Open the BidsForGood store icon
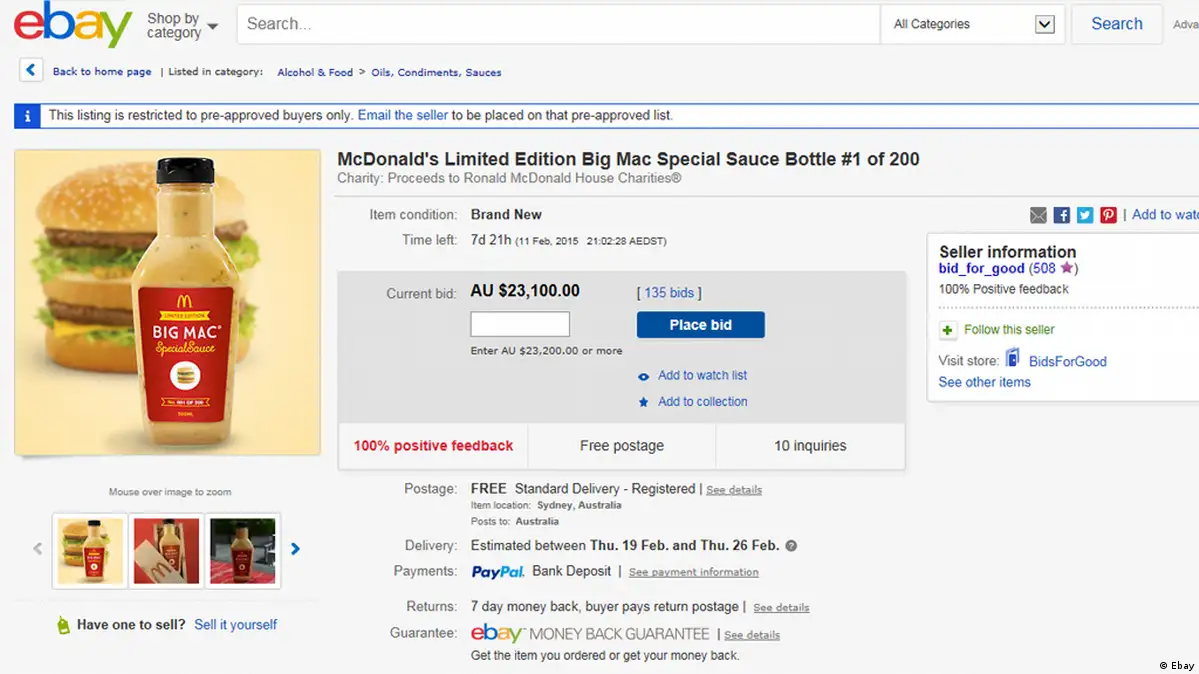Screen dimensions: 1199x674 click(x=1013, y=359)
